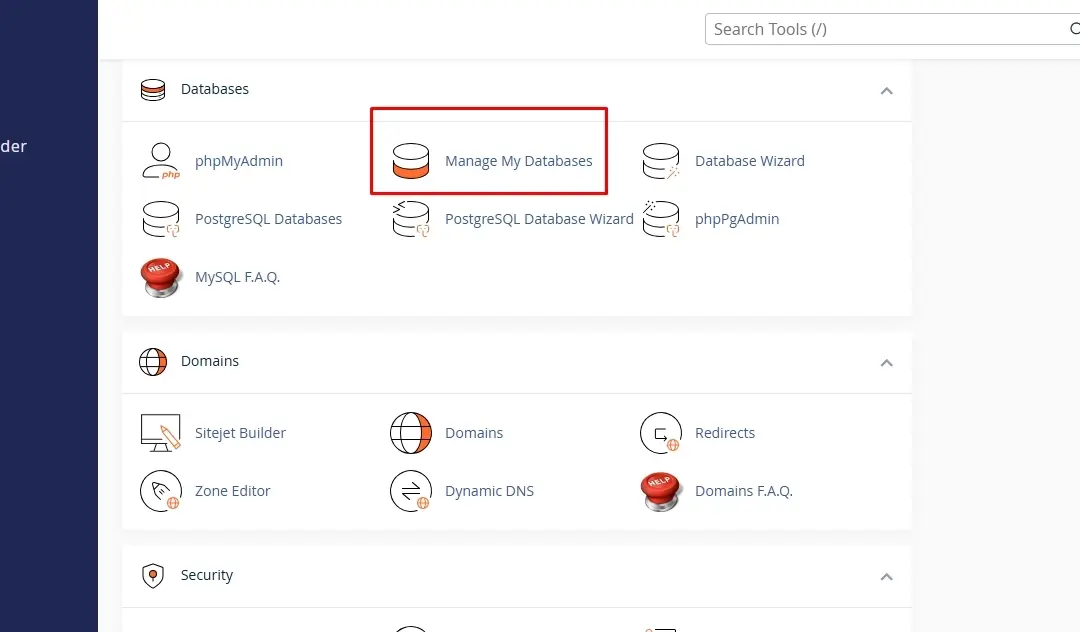The height and width of the screenshot is (632, 1080).
Task: Follow the Zone Editor text link
Action: 233,491
